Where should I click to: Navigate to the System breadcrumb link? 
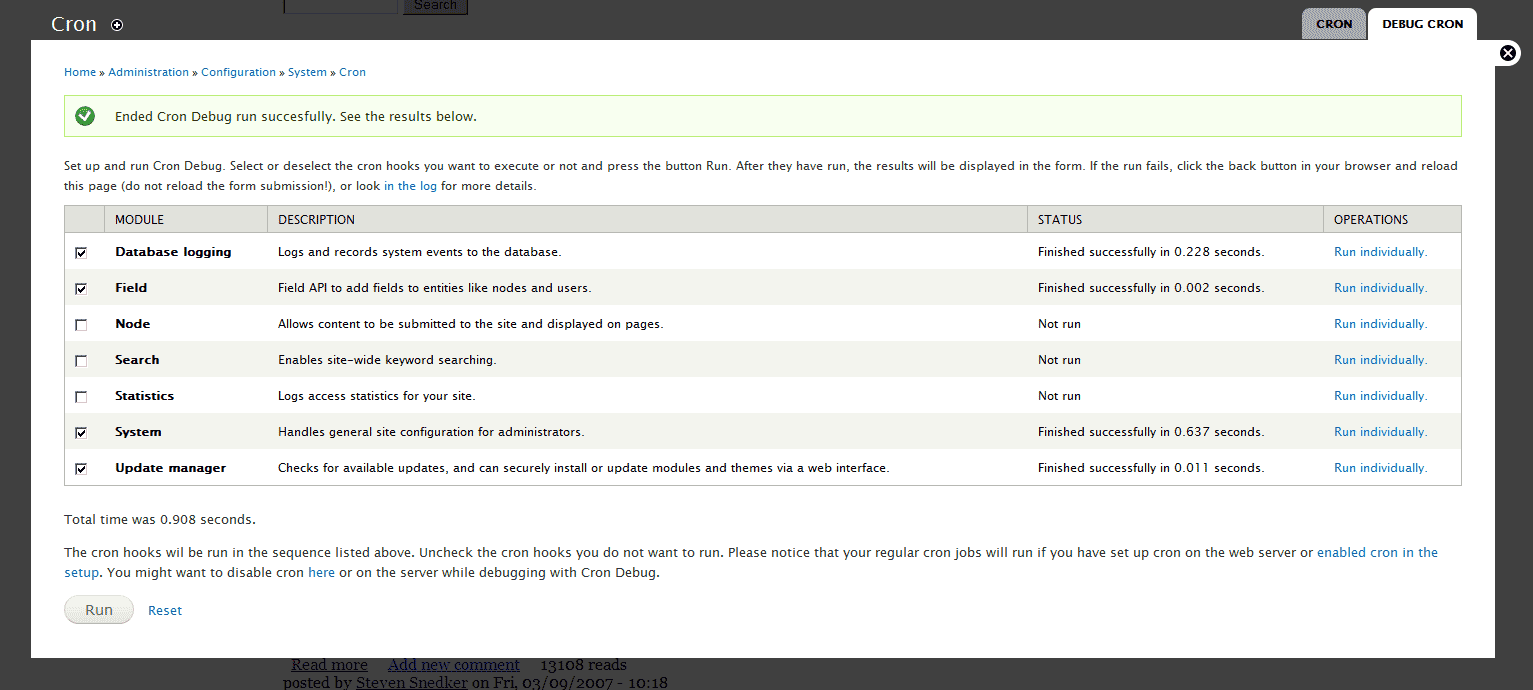pyautogui.click(x=307, y=72)
